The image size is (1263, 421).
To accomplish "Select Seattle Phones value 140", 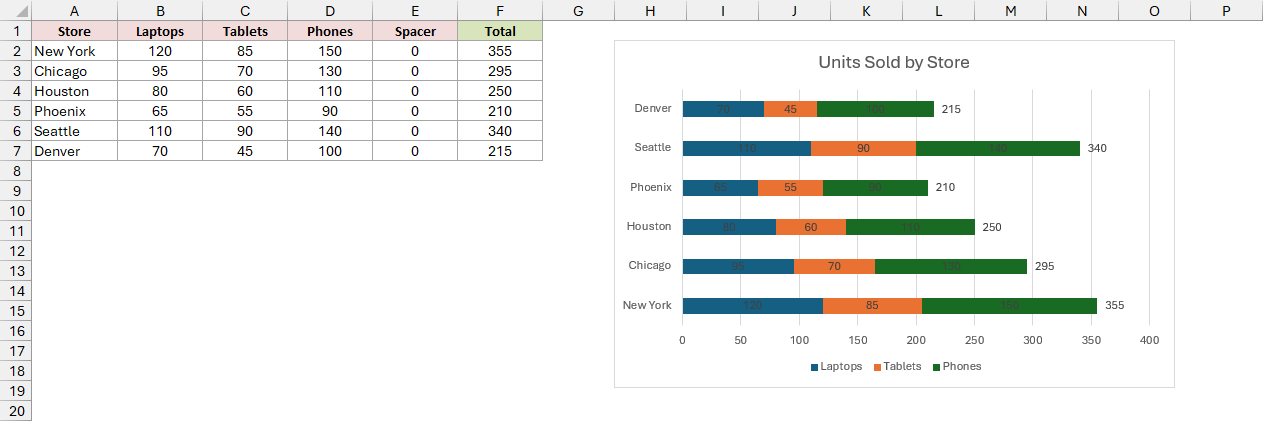I will 330,131.
